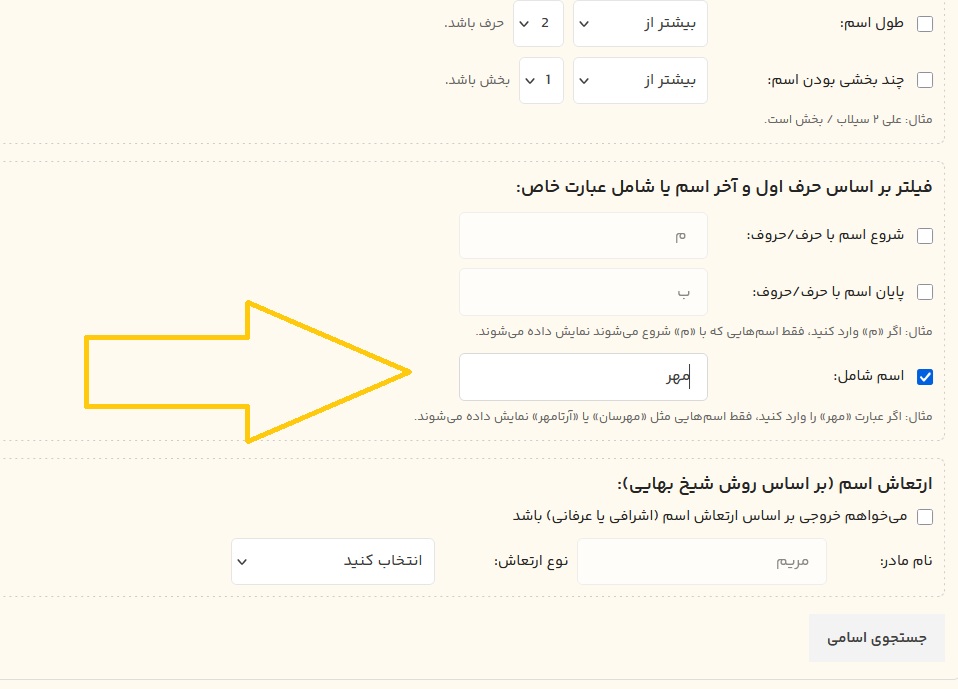
Task: Enable the «شروع اسم با حرف/حروف» checkbox
Action: point(925,235)
